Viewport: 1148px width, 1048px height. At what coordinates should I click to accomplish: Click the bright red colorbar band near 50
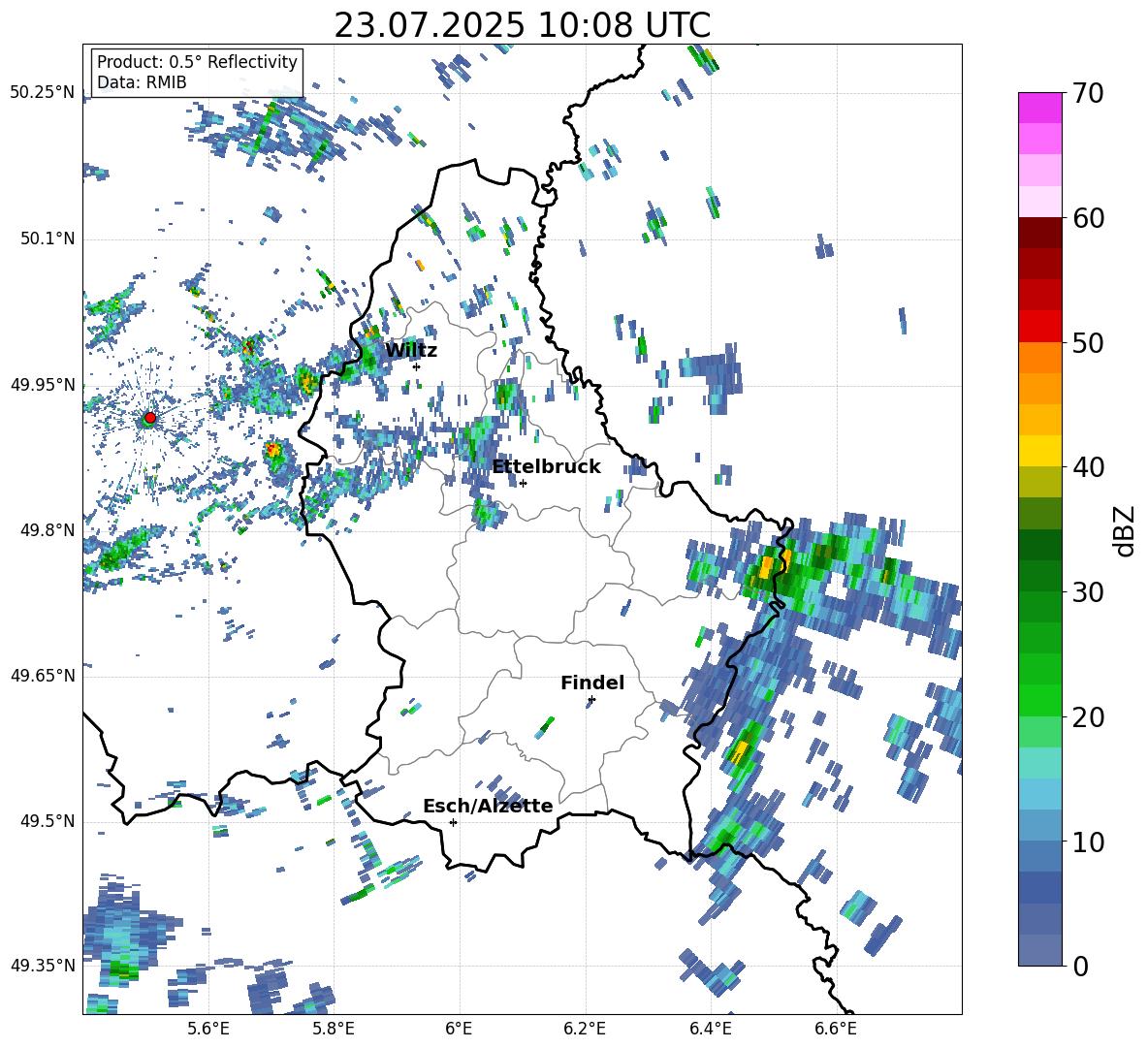[1039, 327]
